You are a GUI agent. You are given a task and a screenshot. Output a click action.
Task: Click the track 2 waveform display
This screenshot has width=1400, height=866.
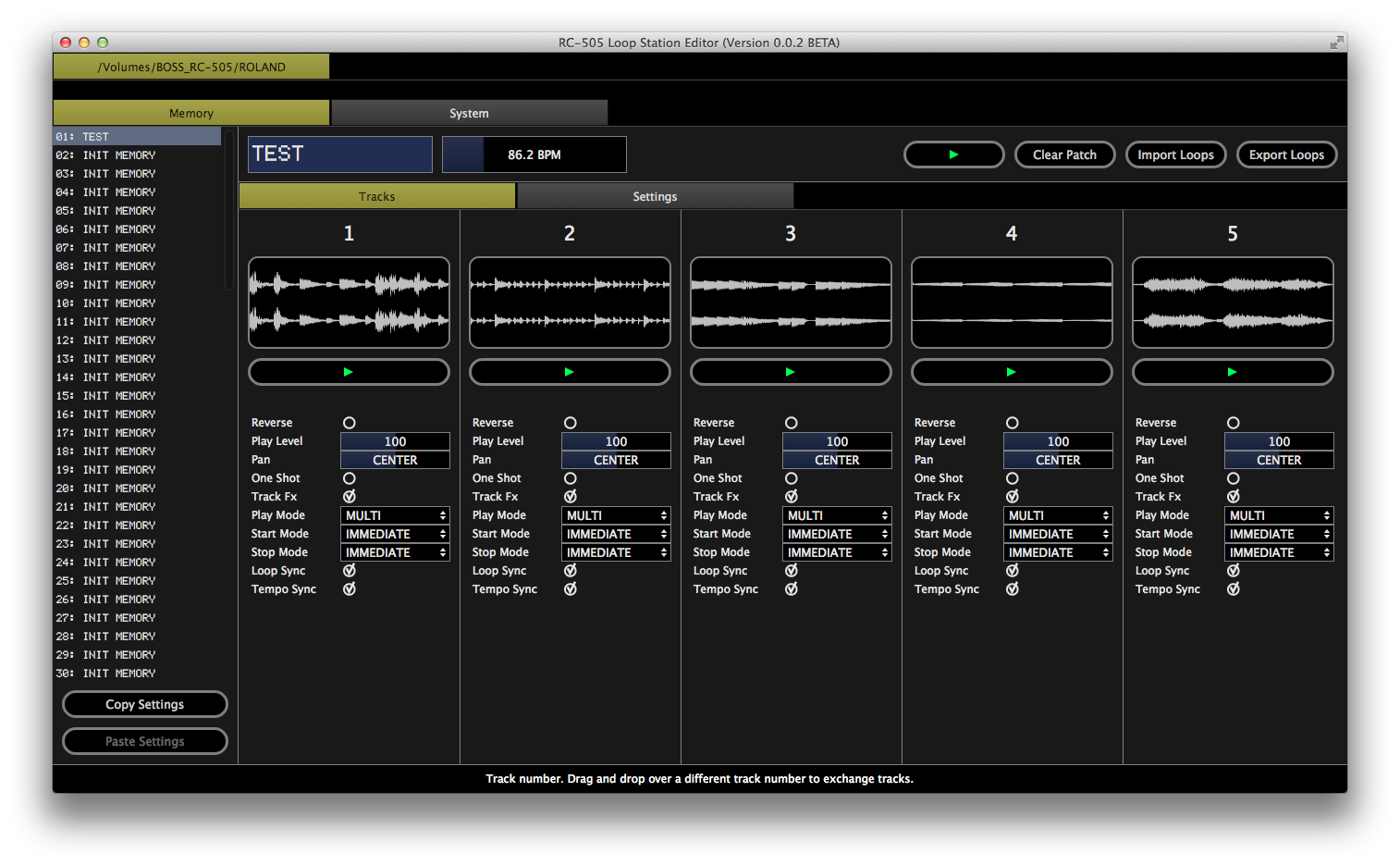coord(570,303)
